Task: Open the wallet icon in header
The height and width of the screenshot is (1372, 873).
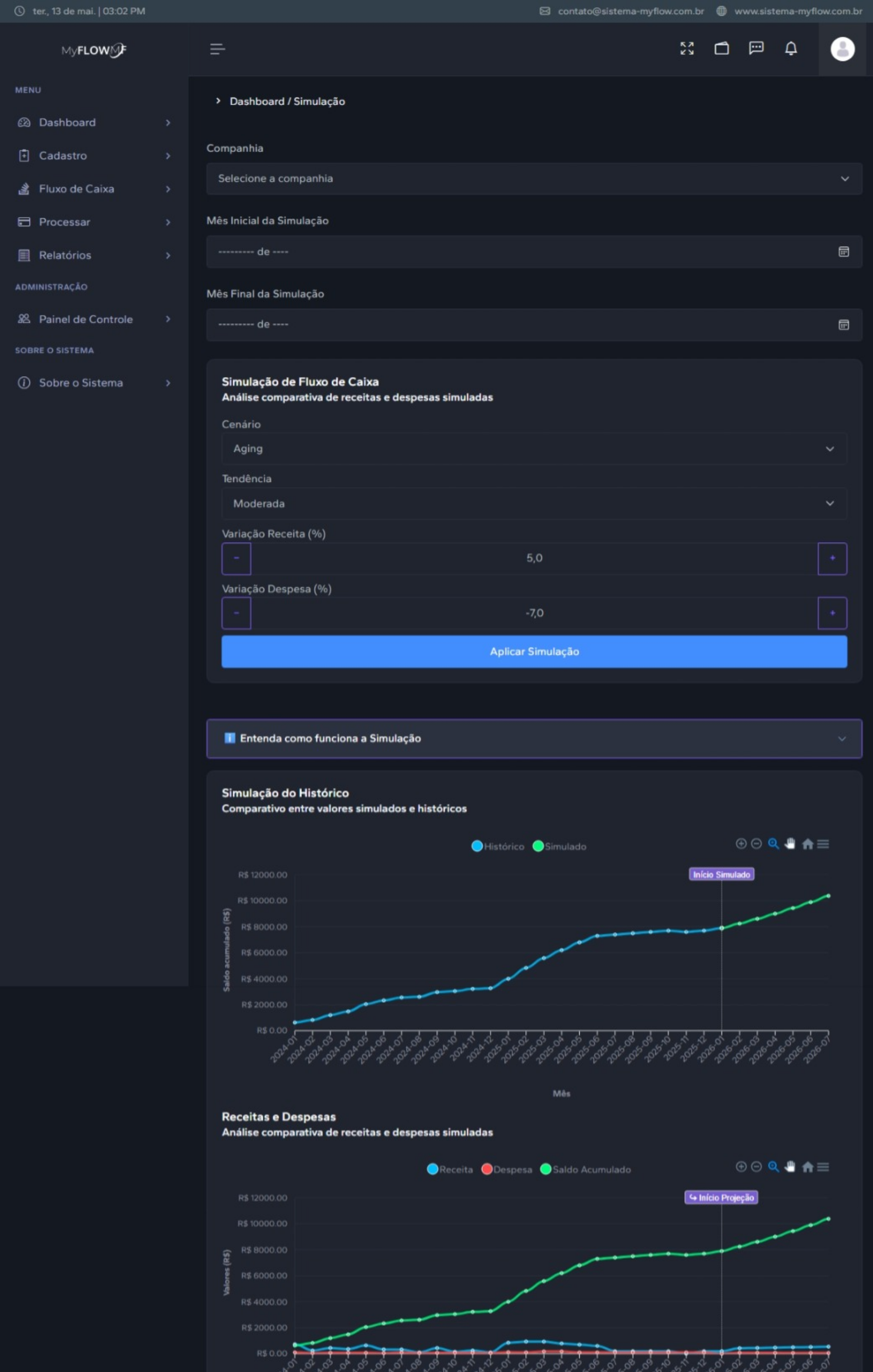Action: point(722,48)
